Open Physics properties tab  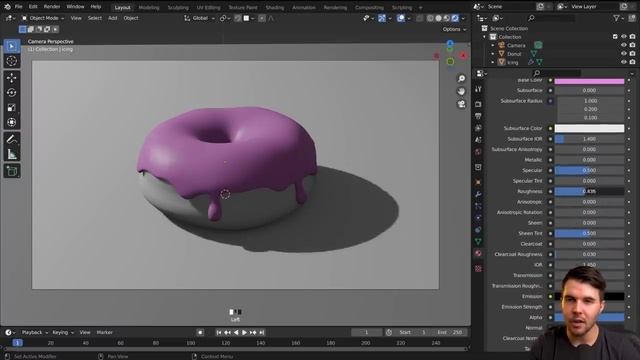(x=478, y=218)
